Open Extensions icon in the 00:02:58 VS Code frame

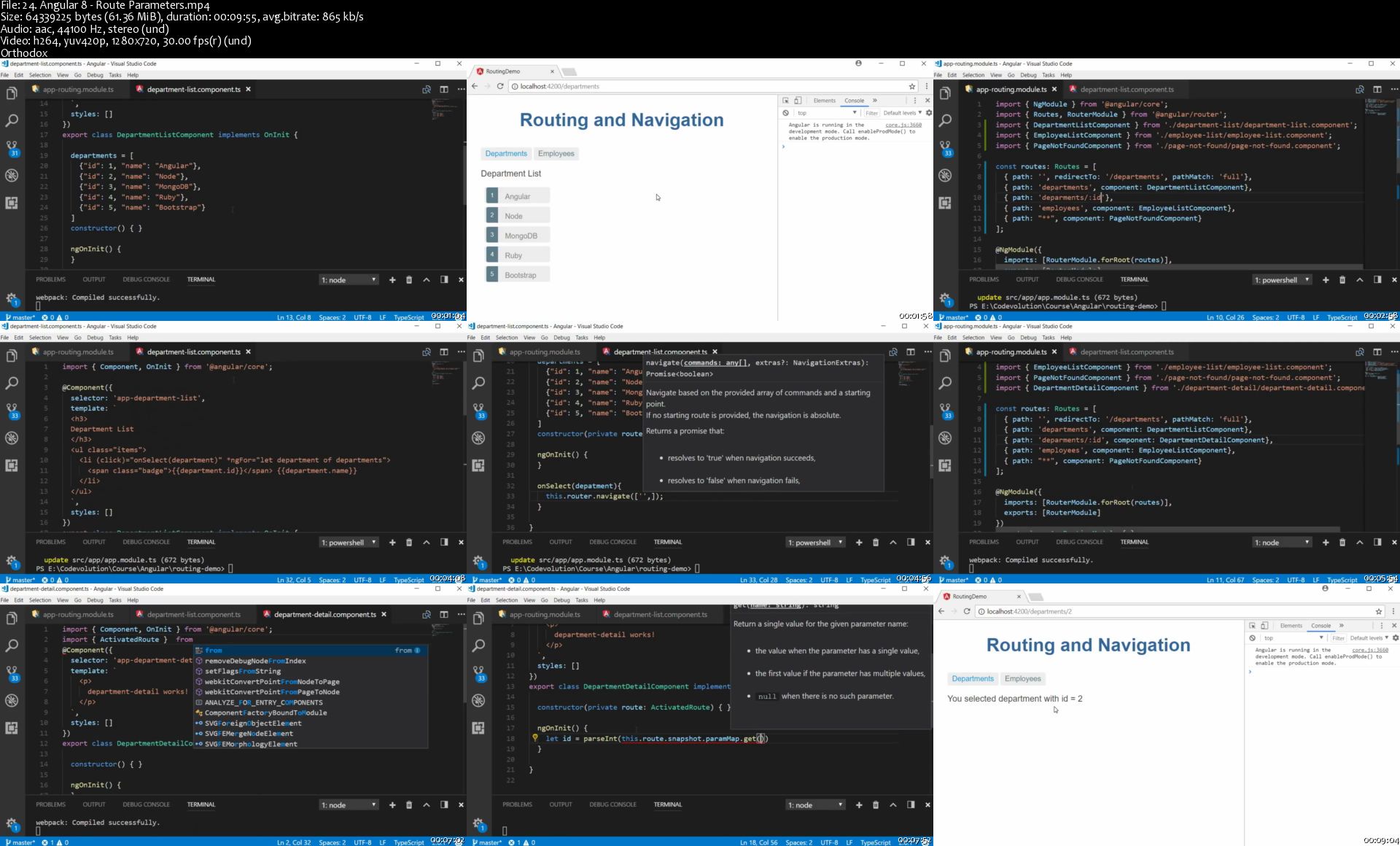945,203
